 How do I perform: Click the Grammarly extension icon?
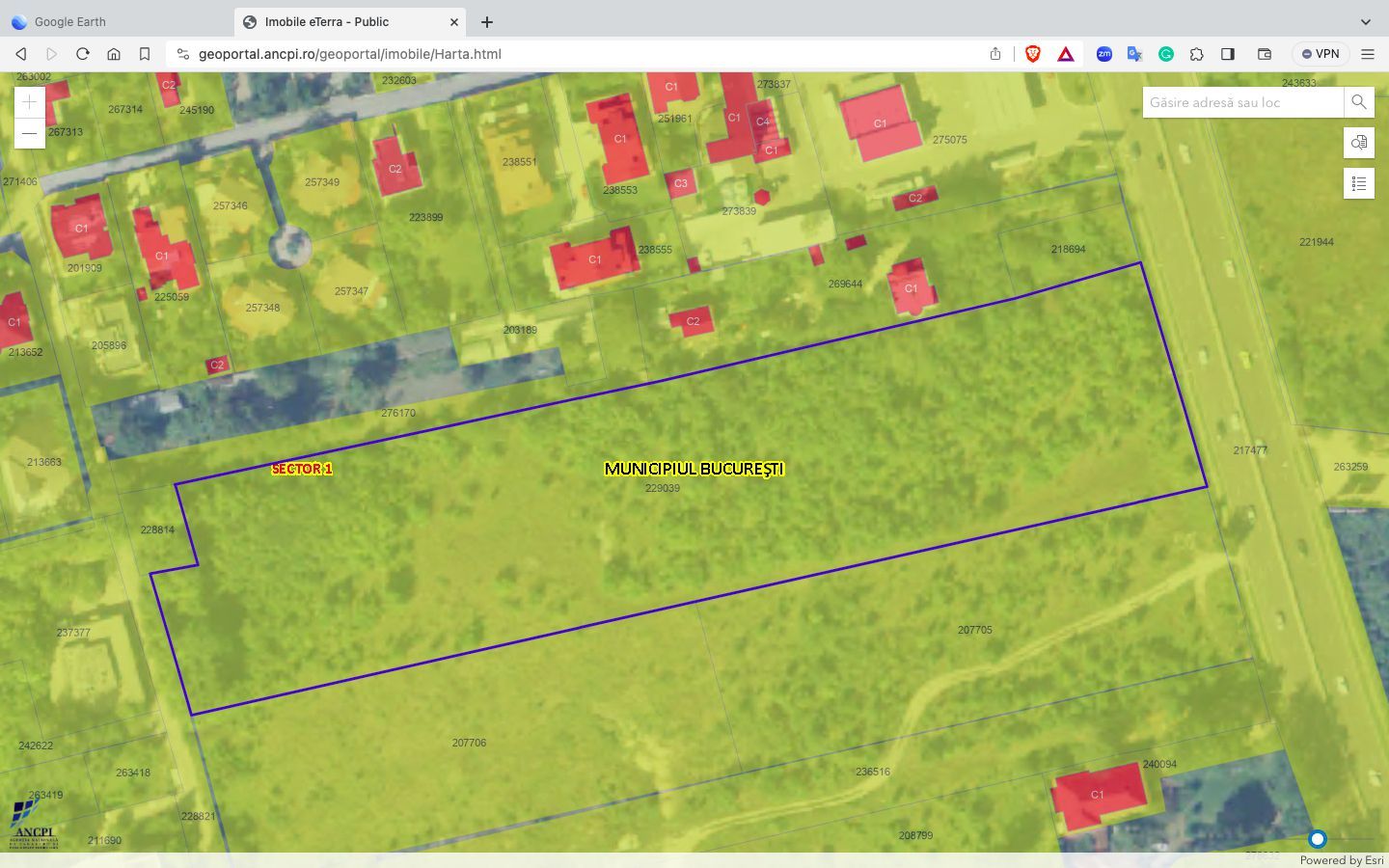[1166, 54]
